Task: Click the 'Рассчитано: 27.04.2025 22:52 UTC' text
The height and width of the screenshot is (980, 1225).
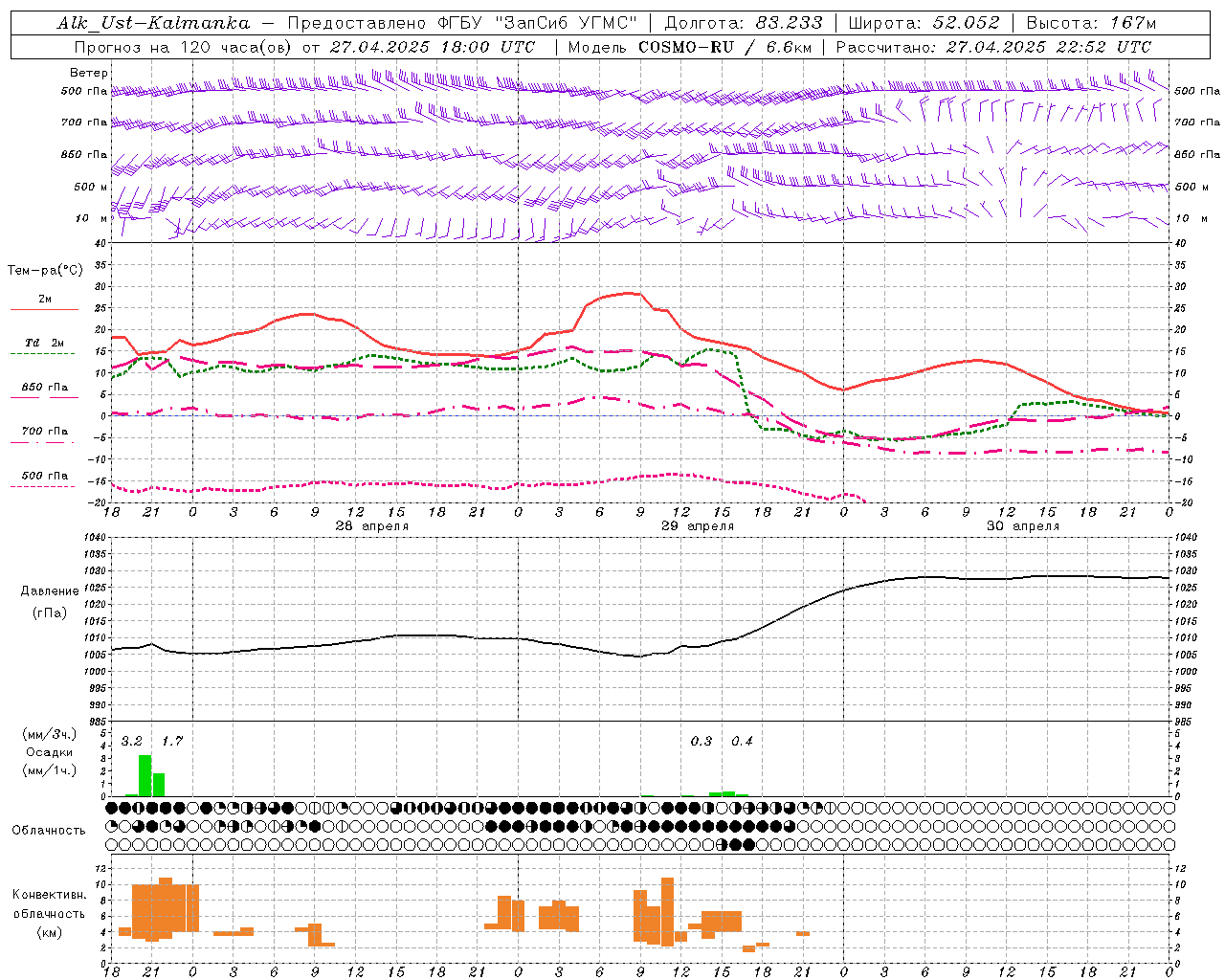Action: [993, 47]
